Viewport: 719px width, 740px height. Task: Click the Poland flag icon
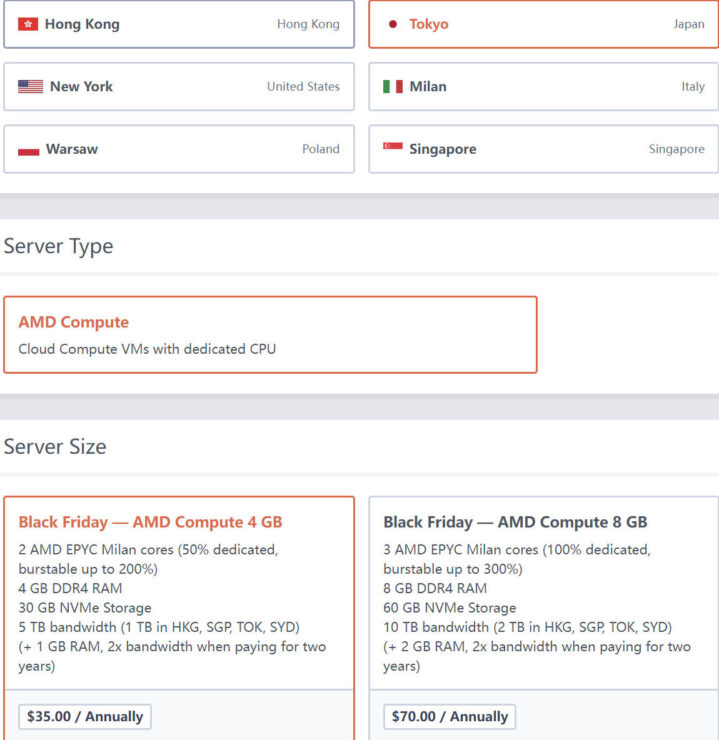click(x=28, y=149)
